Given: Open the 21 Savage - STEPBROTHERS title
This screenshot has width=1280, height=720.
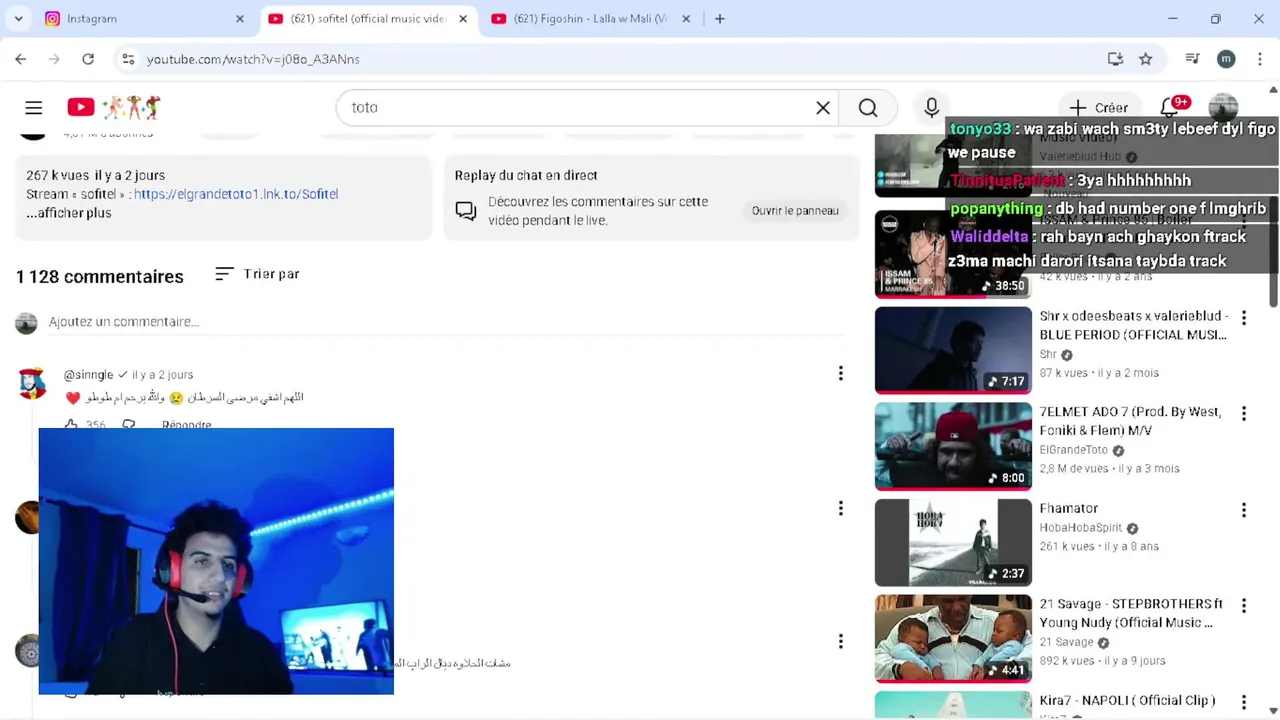Looking at the screenshot, I should coord(1131,613).
